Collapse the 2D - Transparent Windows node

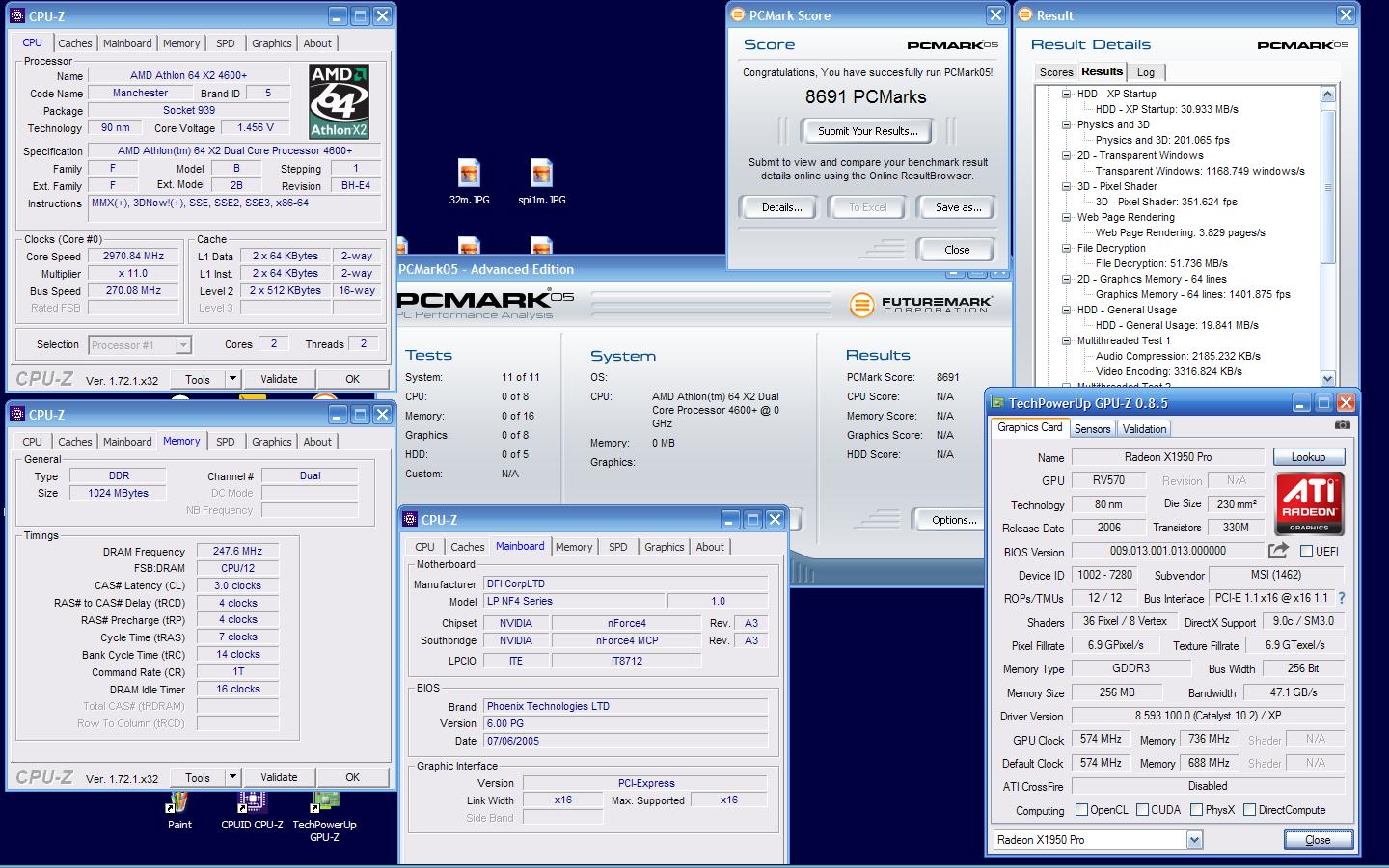click(x=1066, y=155)
